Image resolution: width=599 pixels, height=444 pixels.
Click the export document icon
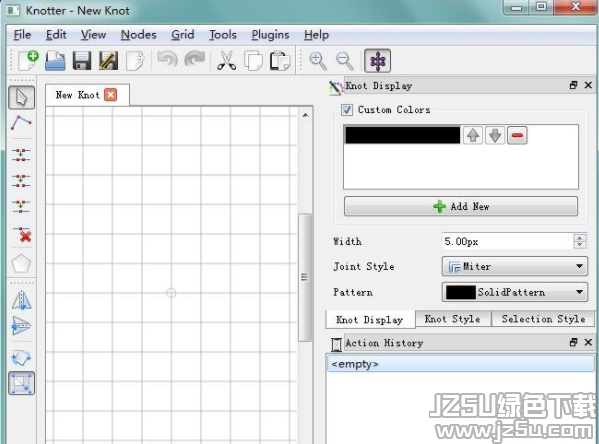click(135, 60)
